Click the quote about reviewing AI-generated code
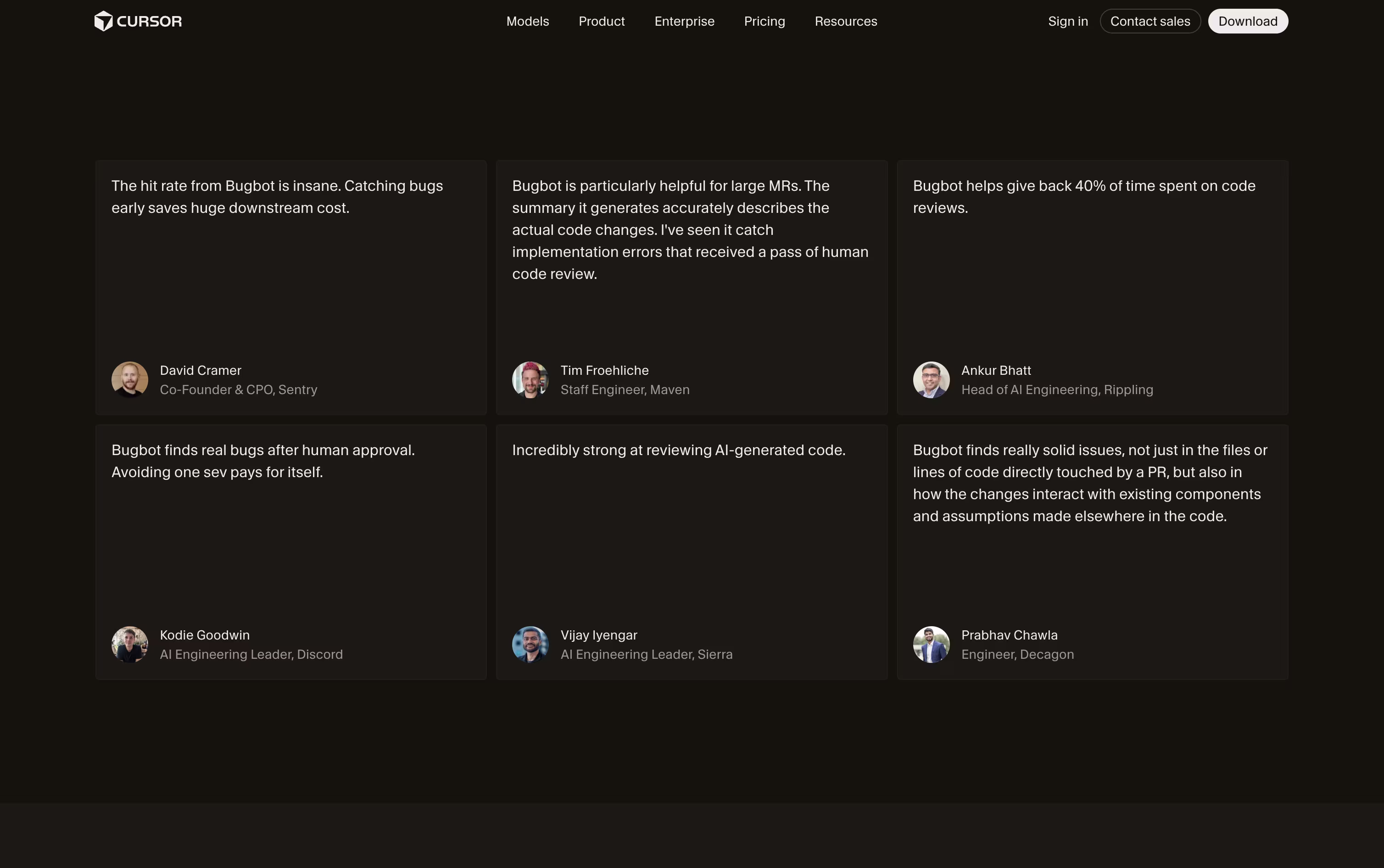Viewport: 1384px width, 868px height. [x=679, y=450]
